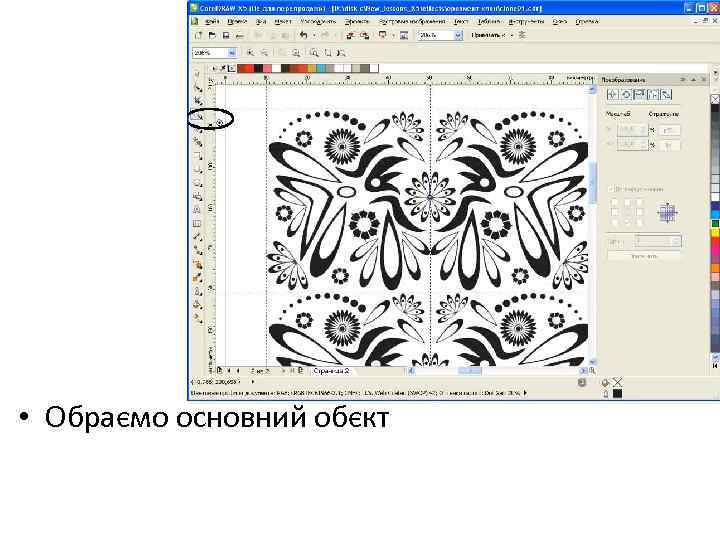Check the top-right anchor point box
The height and width of the screenshot is (540, 720).
click(640, 202)
